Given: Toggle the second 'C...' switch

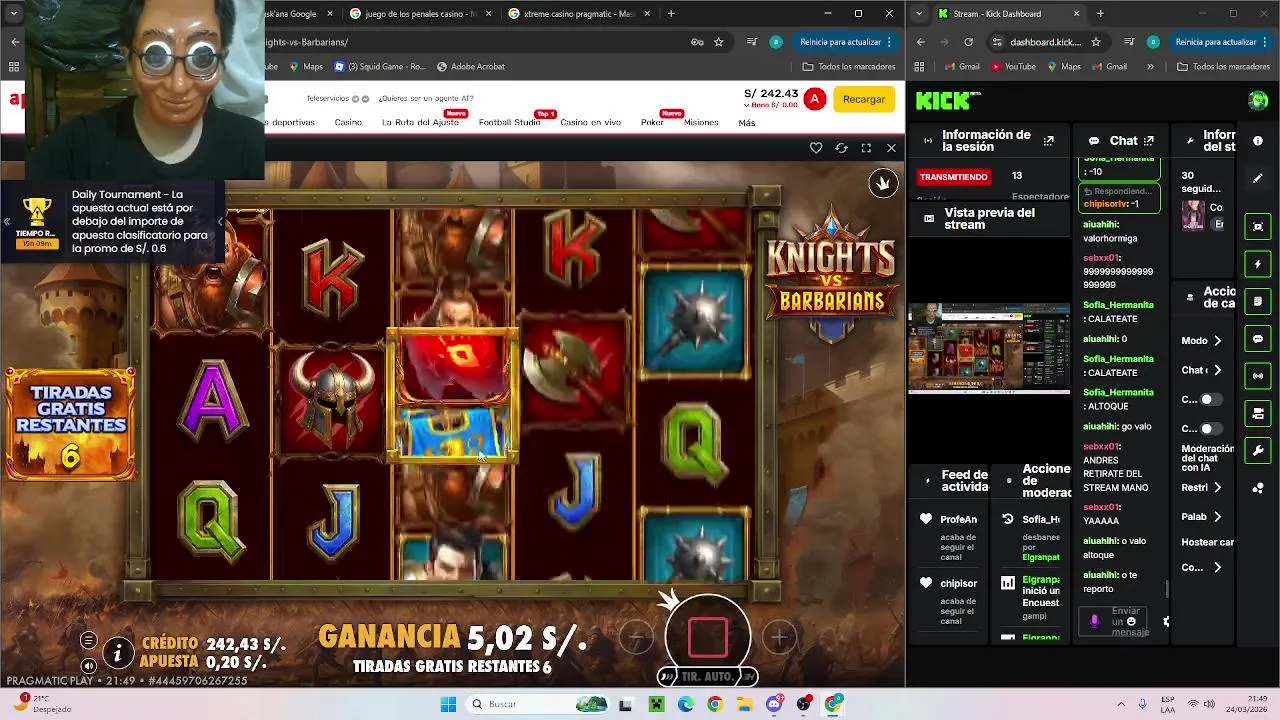Looking at the screenshot, I should (1211, 428).
